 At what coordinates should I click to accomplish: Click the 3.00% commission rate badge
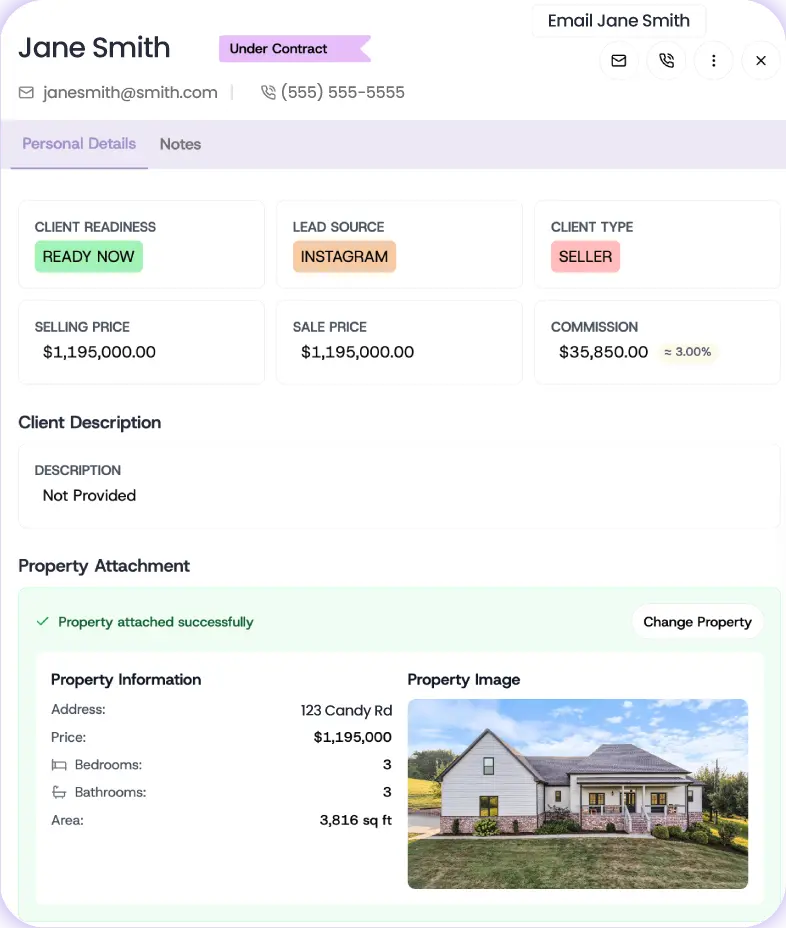(x=687, y=352)
